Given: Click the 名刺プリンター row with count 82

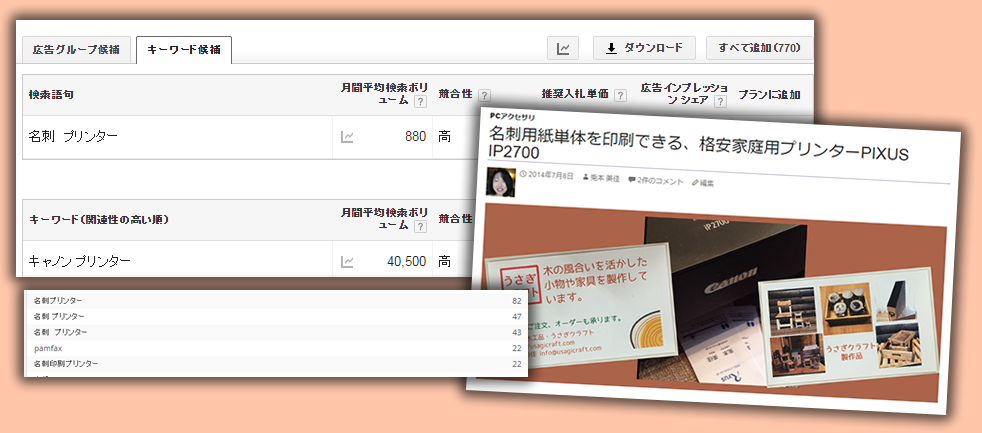Looking at the screenshot, I should [x=276, y=301].
